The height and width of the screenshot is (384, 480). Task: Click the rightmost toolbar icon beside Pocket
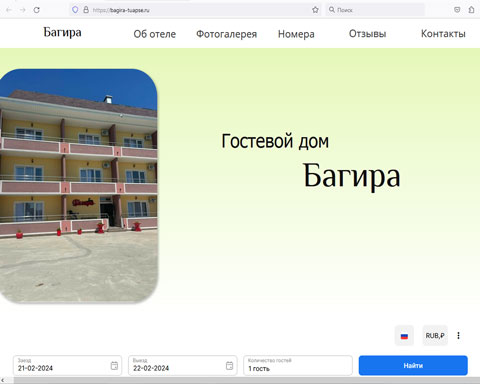471,10
